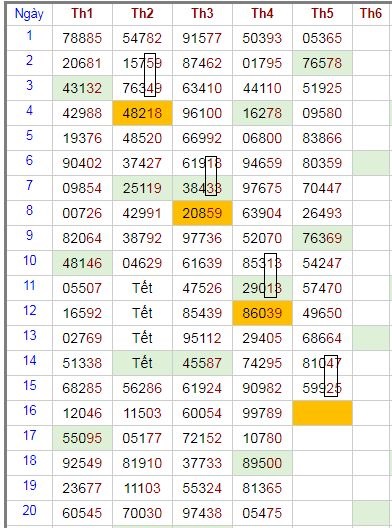392x528 pixels.
Task: Click orange highlighted cell 86039
Action: coord(262,313)
